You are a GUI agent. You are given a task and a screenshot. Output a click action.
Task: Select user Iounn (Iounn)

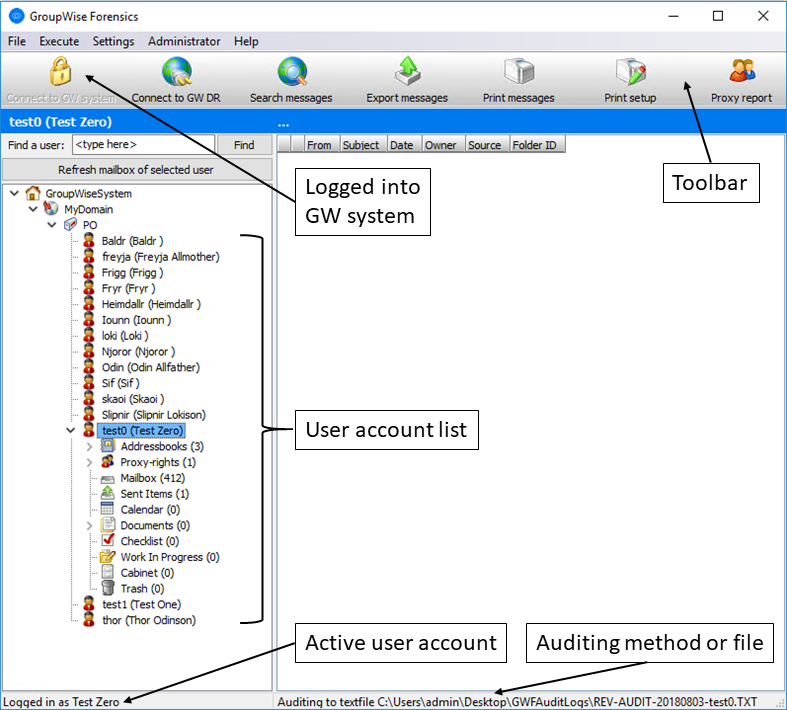(x=137, y=320)
